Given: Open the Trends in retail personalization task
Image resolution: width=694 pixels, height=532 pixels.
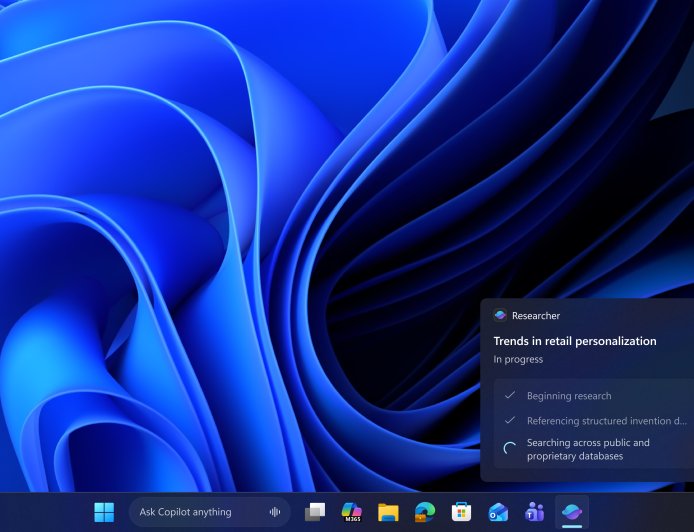Looking at the screenshot, I should 575,341.
